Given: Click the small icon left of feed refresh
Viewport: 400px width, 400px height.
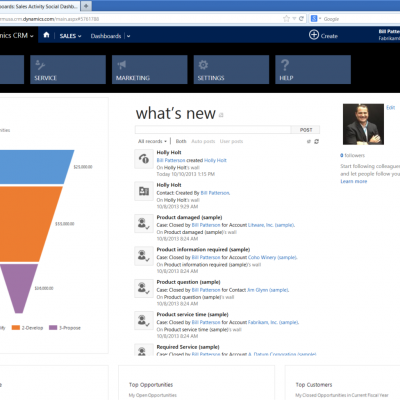Looking at the screenshot, I should tap(309, 142).
